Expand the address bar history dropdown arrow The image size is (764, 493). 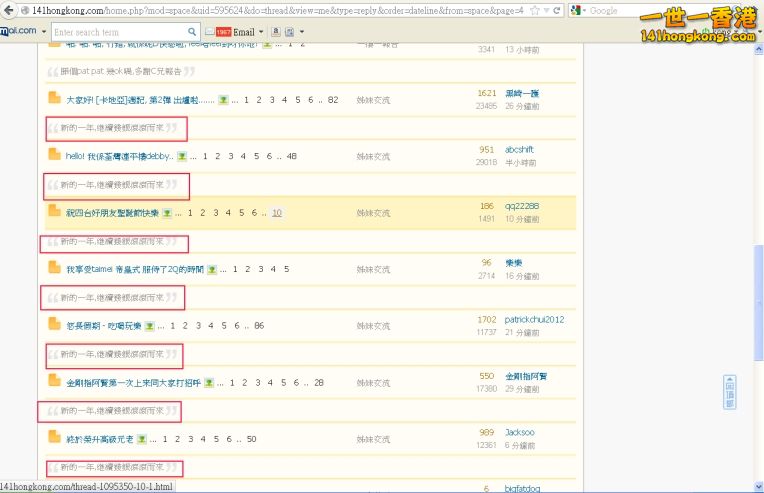pyautogui.click(x=546, y=11)
